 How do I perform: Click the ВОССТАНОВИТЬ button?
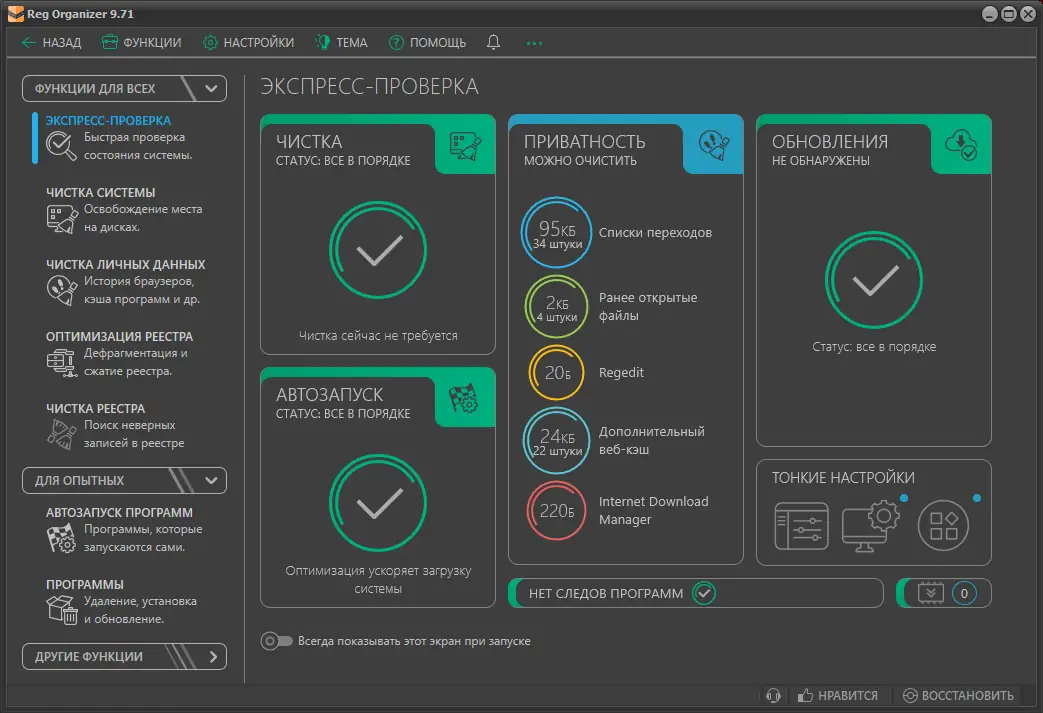958,695
